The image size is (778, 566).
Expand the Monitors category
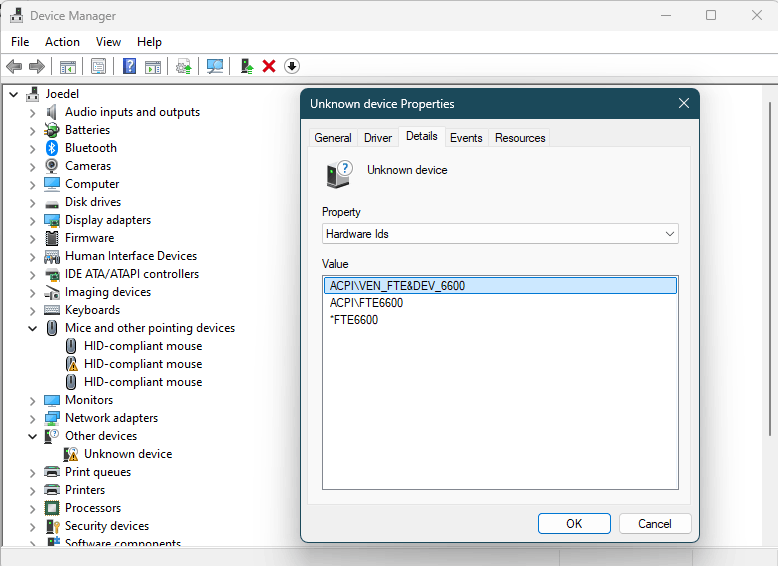click(x=33, y=400)
